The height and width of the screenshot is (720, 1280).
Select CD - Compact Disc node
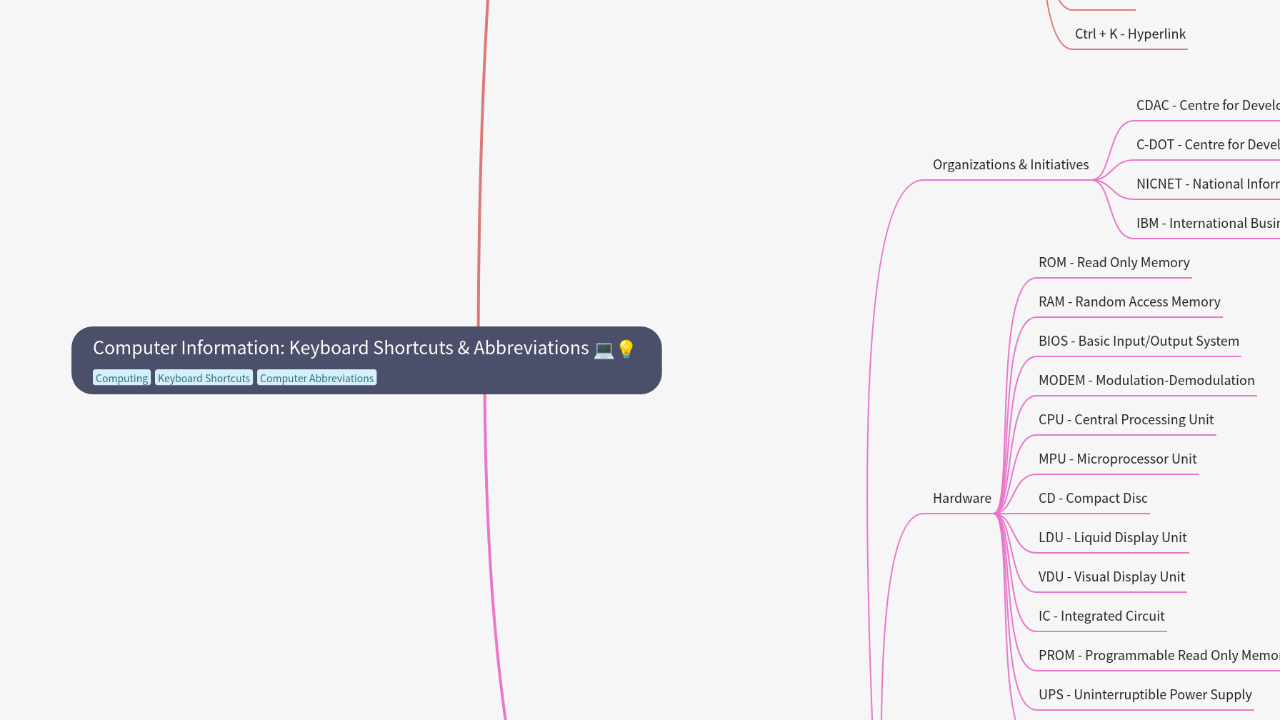[x=1093, y=498]
